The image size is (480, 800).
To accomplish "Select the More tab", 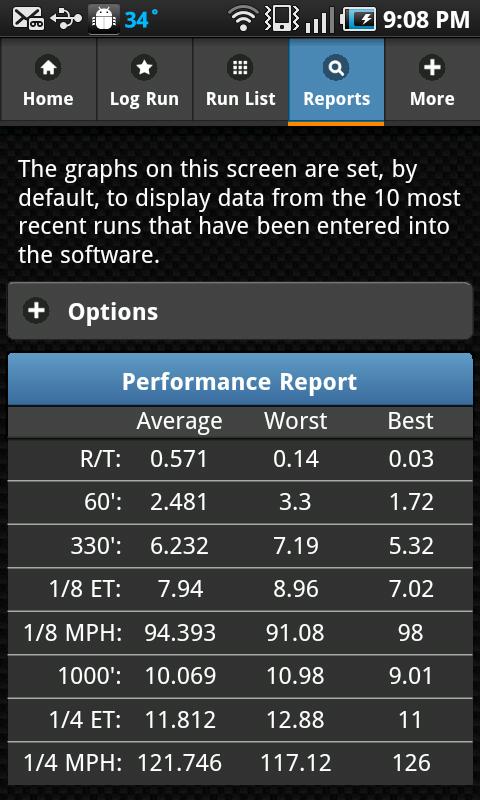I will tap(433, 81).
